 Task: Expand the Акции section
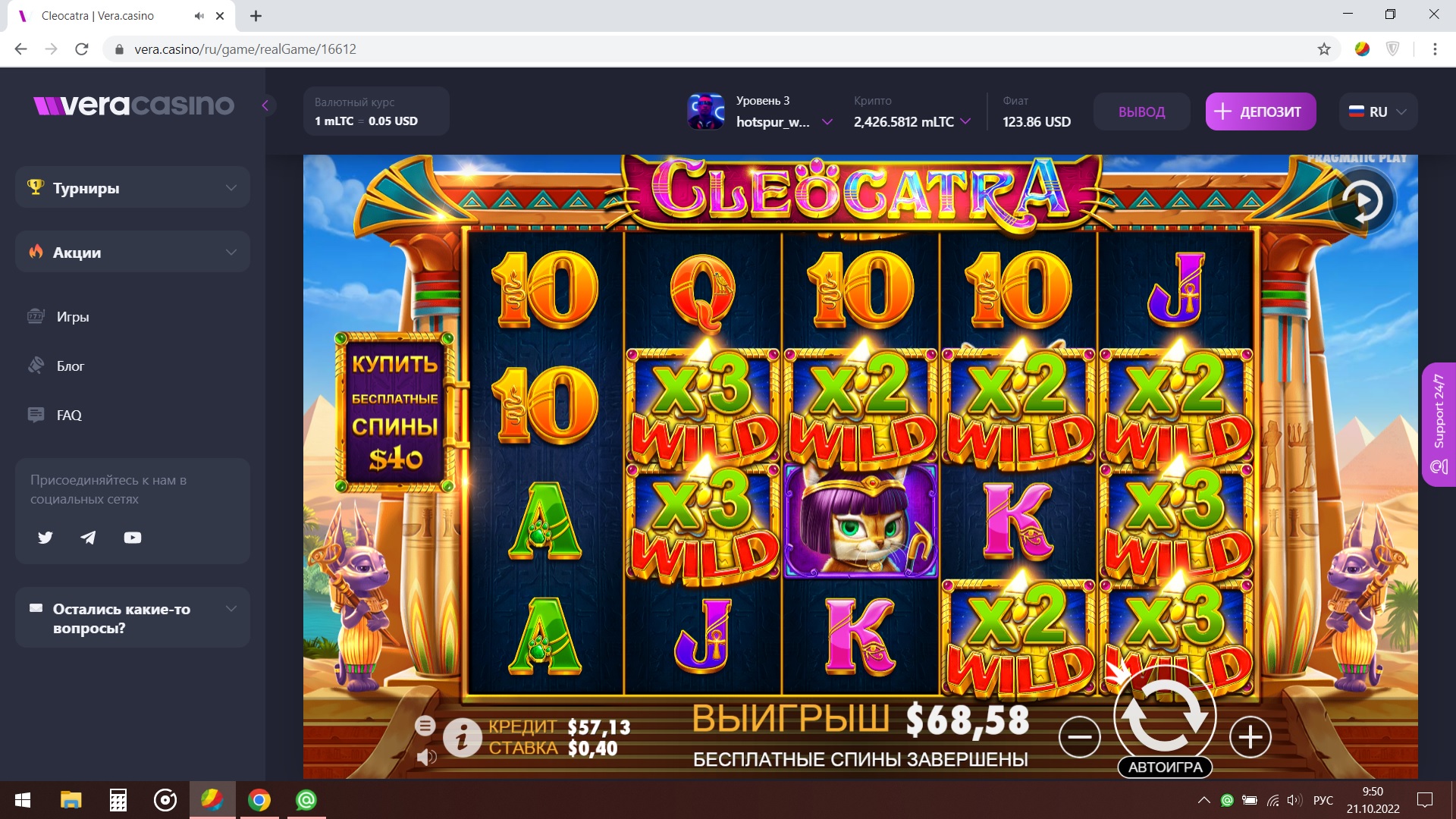tap(133, 252)
